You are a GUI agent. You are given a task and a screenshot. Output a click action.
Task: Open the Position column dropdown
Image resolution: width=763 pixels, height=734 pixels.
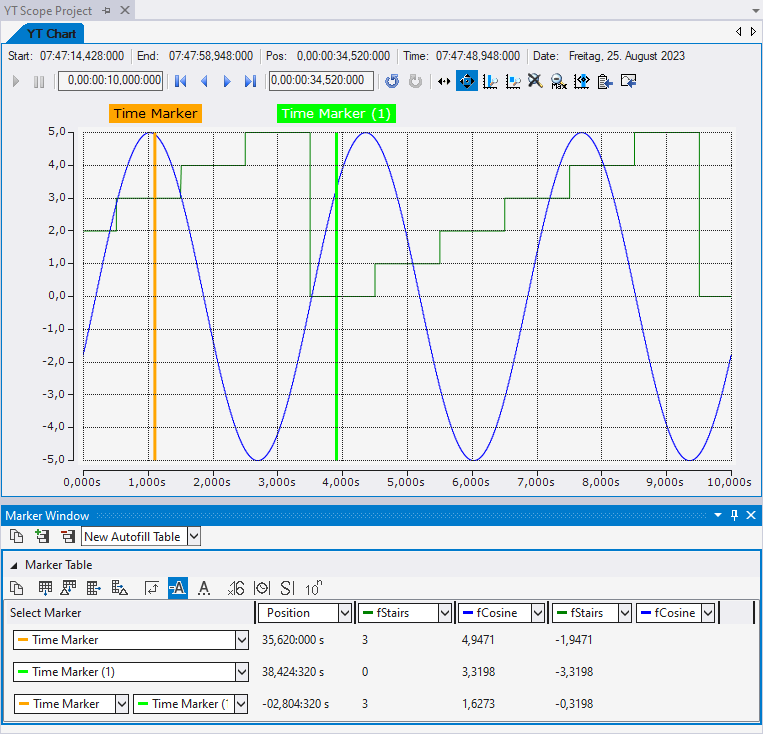tap(345, 613)
